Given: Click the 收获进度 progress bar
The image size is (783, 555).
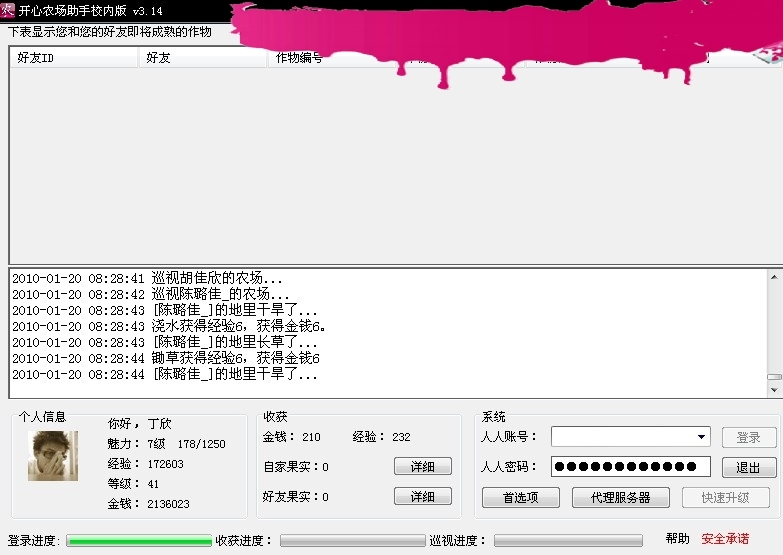Looking at the screenshot, I should pos(351,541).
